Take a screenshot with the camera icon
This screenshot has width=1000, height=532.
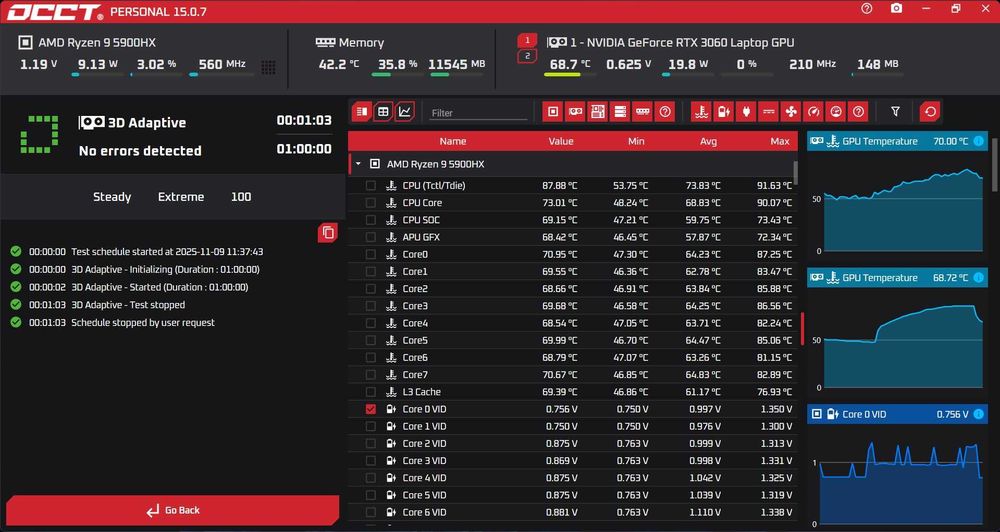tap(897, 8)
